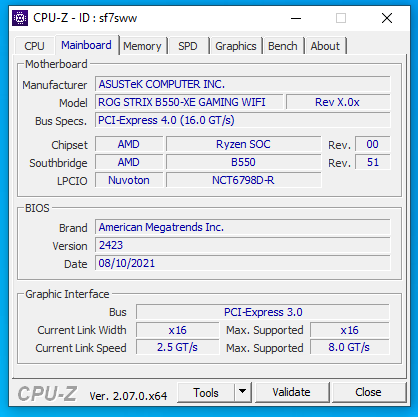Click the CPU-Z app icon in title bar
418x417 pixels.
20,18
